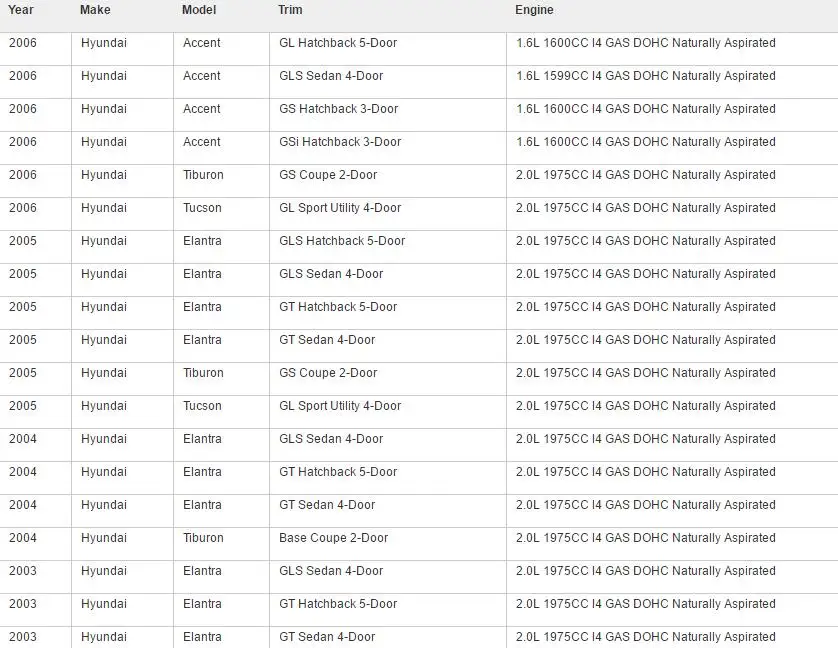The image size is (838, 648).
Task: Click Hyundai make in the Base Coupe row
Action: pyautogui.click(x=104, y=538)
